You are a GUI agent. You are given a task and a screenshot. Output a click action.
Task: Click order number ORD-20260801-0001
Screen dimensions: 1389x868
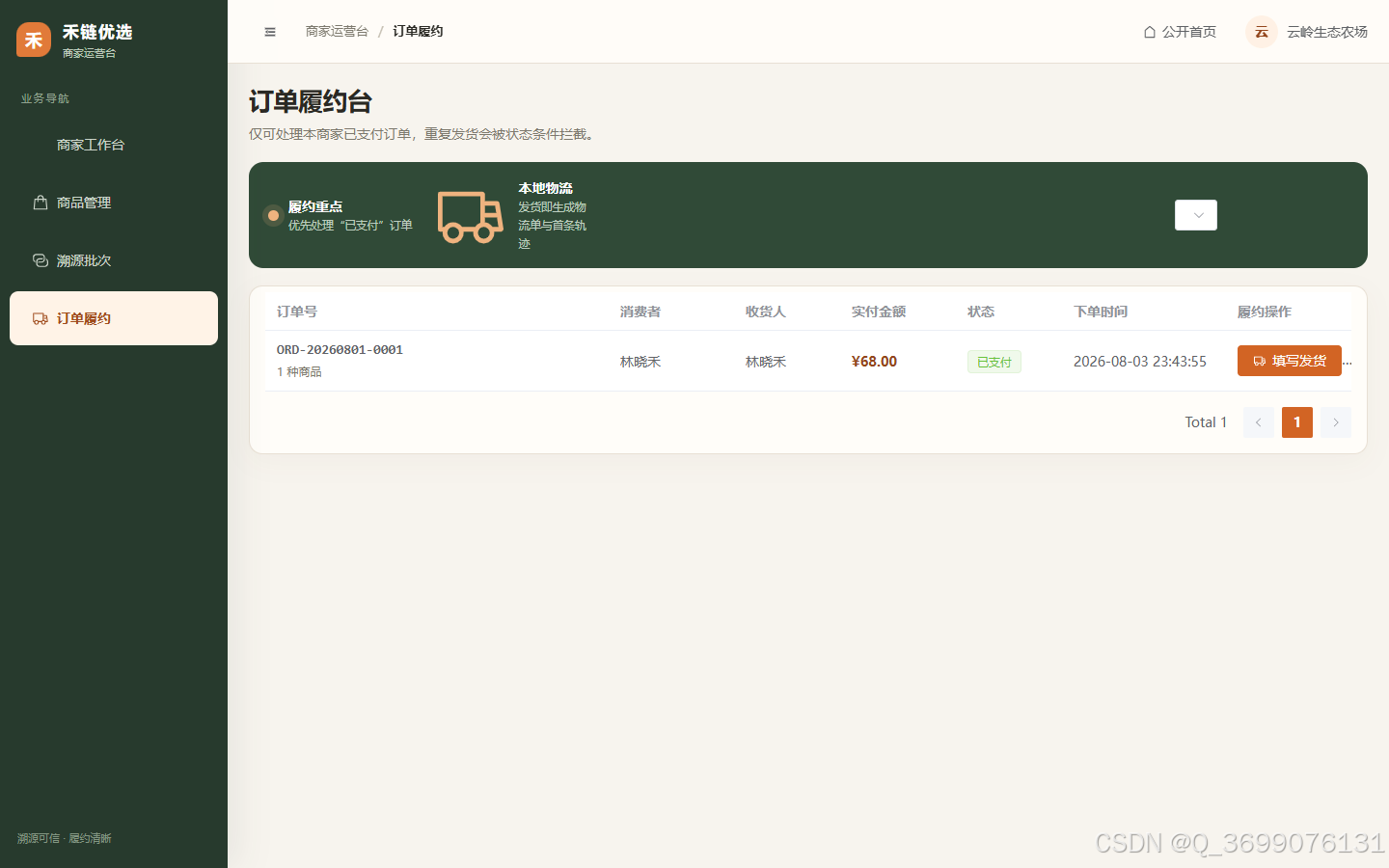[340, 350]
